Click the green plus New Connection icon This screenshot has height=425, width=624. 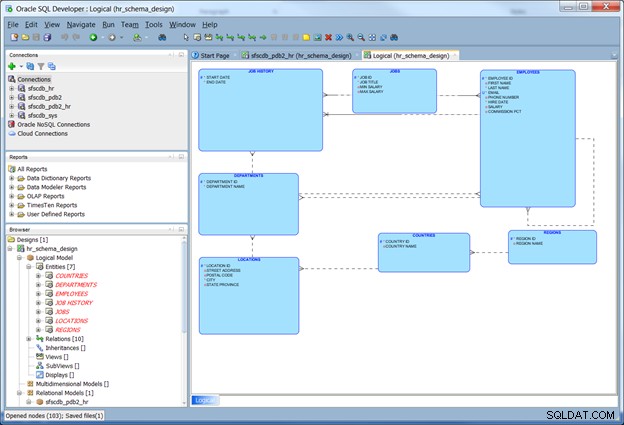pyautogui.click(x=12, y=66)
